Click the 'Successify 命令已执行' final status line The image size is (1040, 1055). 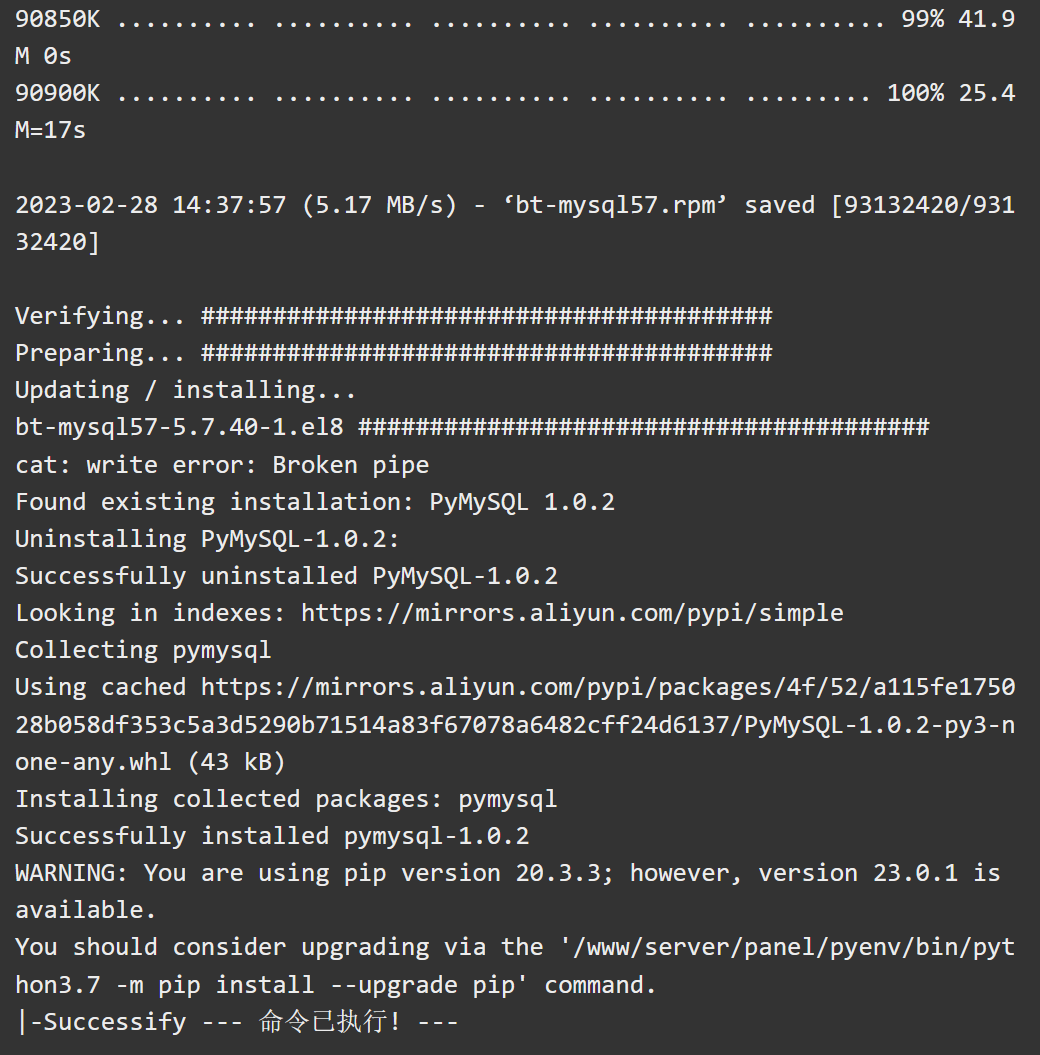click(x=236, y=1021)
